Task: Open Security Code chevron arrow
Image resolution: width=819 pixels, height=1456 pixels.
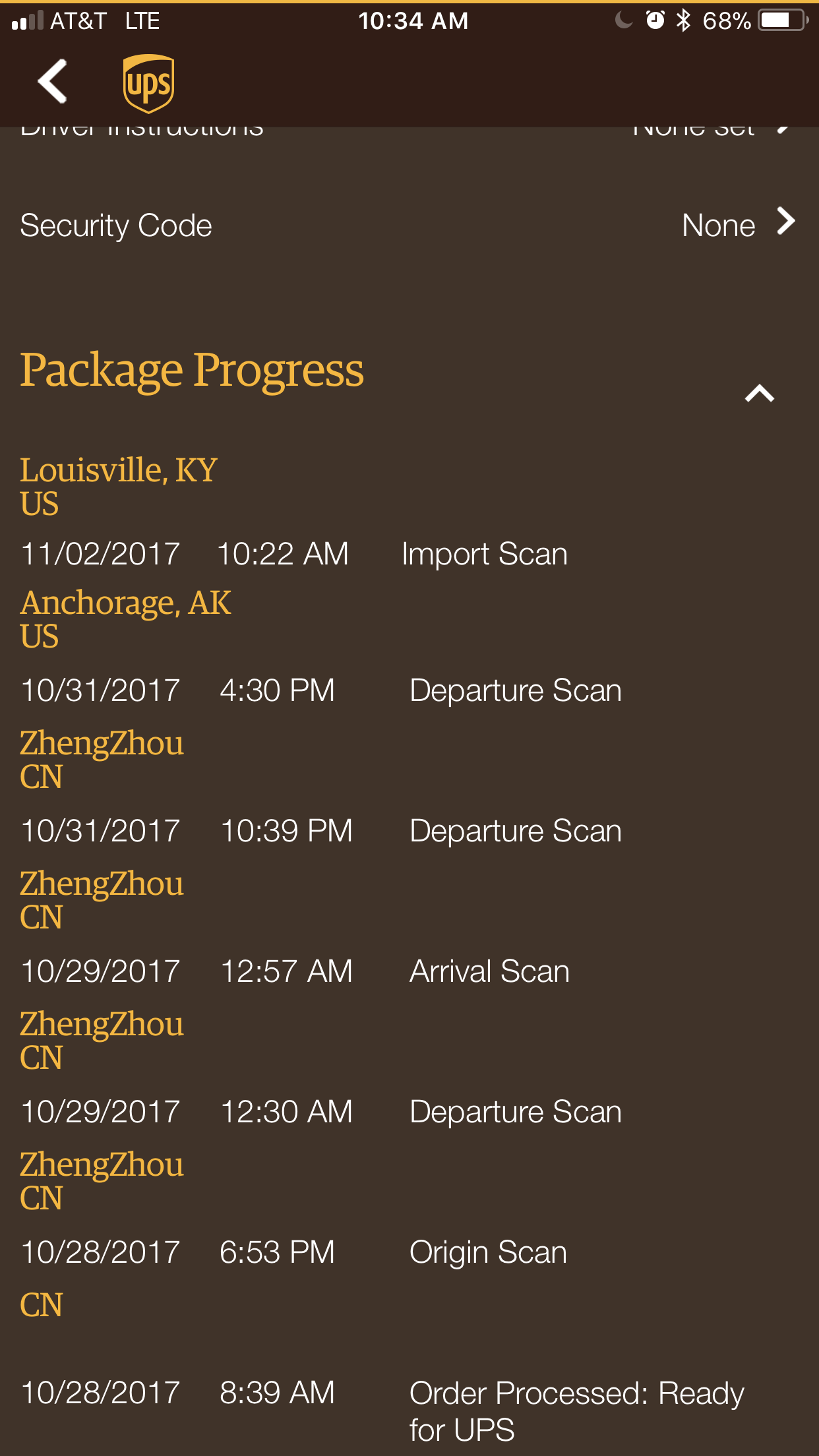Action: coord(785,222)
